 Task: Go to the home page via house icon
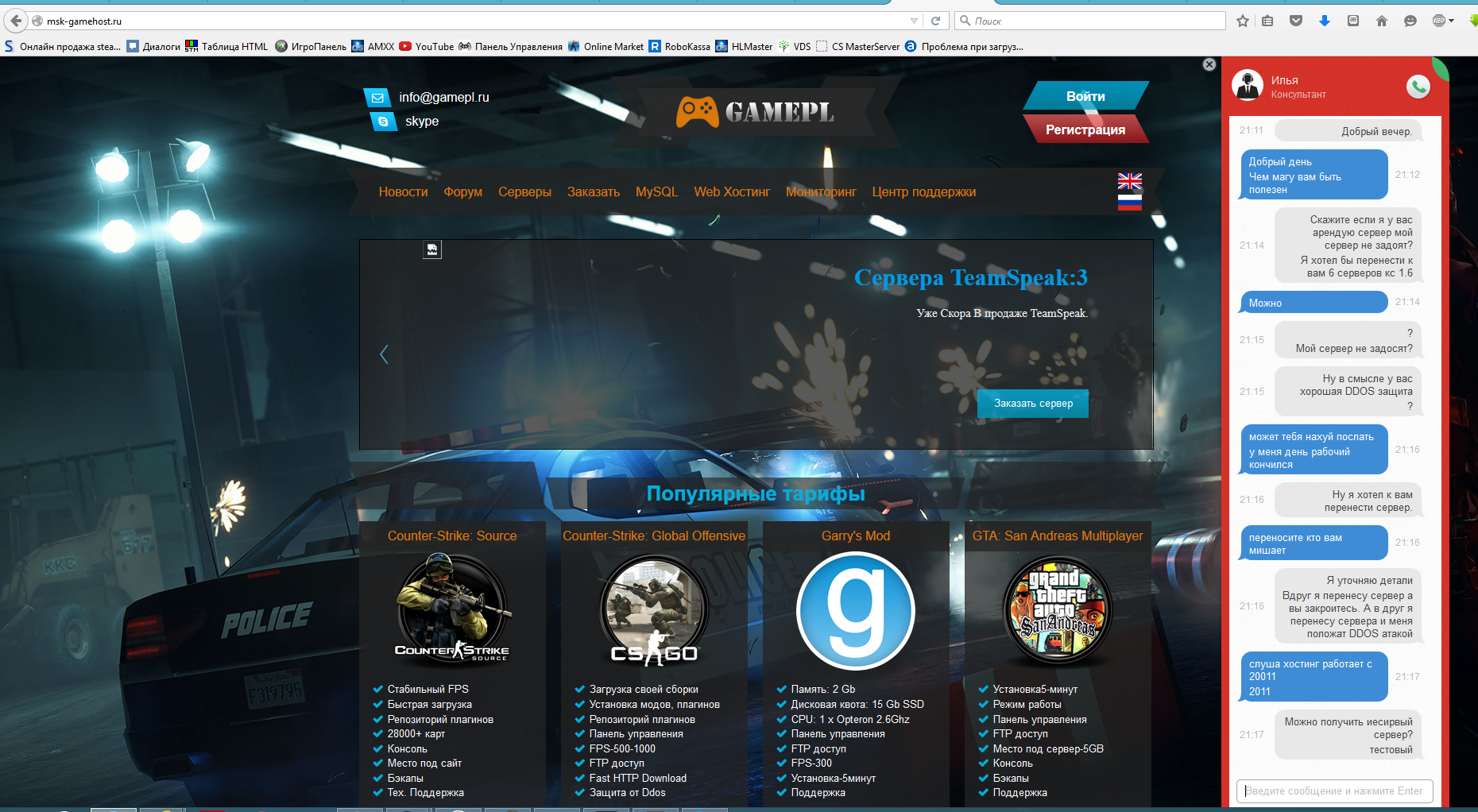(x=1382, y=21)
